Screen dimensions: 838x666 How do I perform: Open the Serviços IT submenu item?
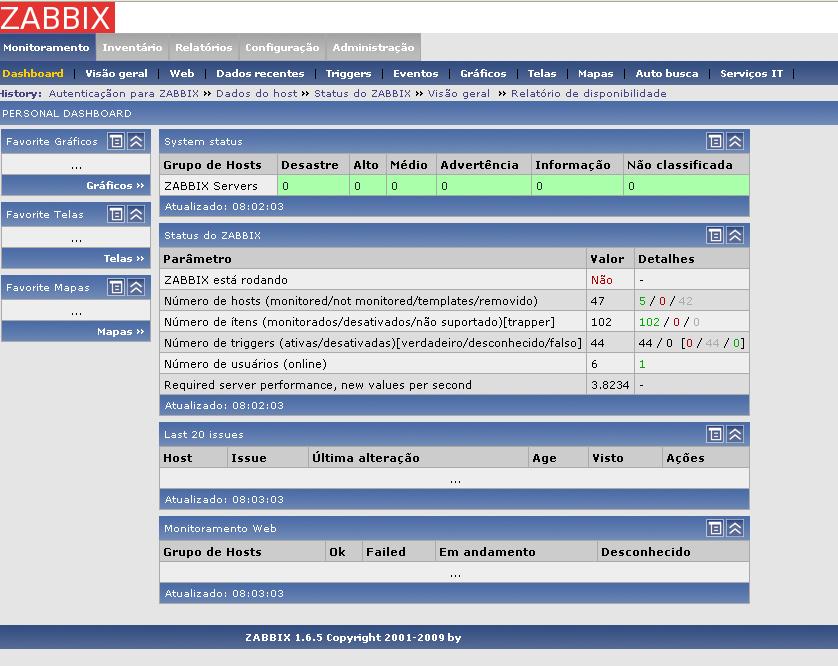point(751,73)
